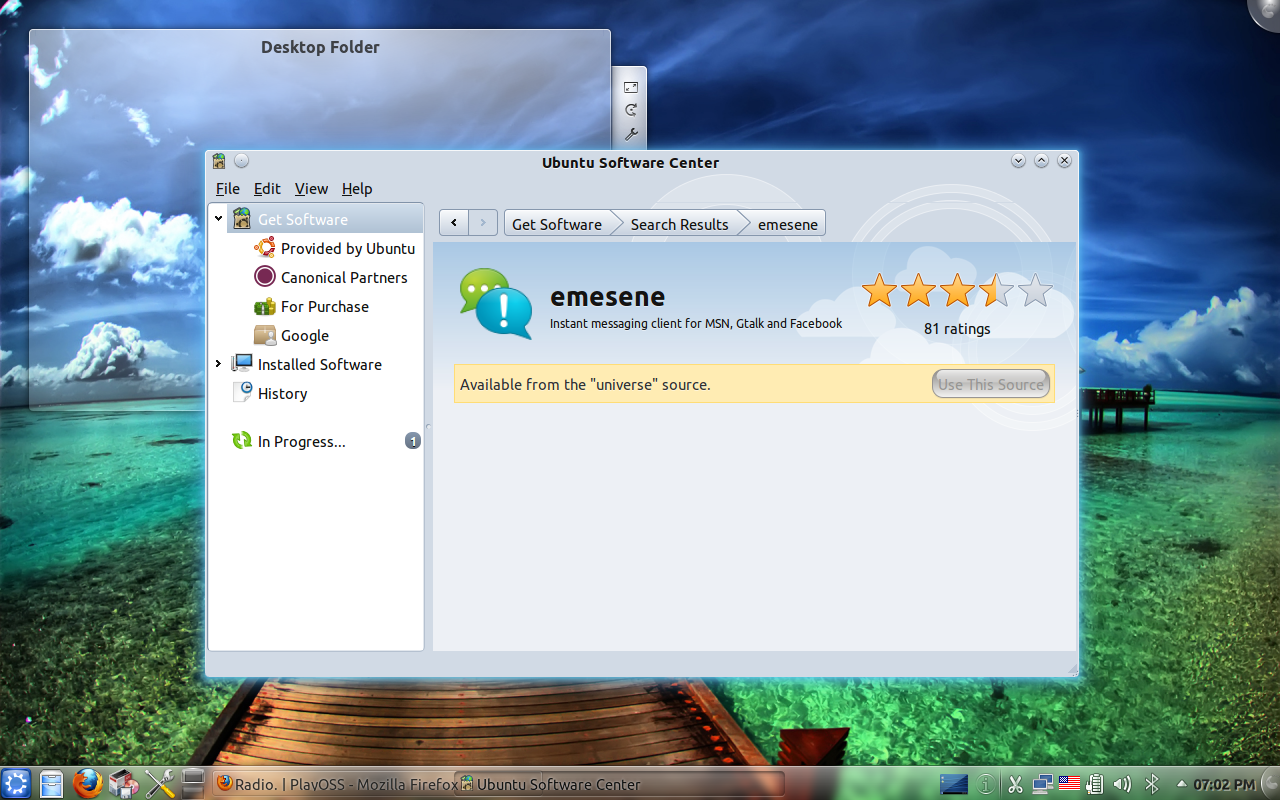Screen dimensions: 1280x800
Task: Click the Ubuntu Software Center window title
Action: point(630,162)
